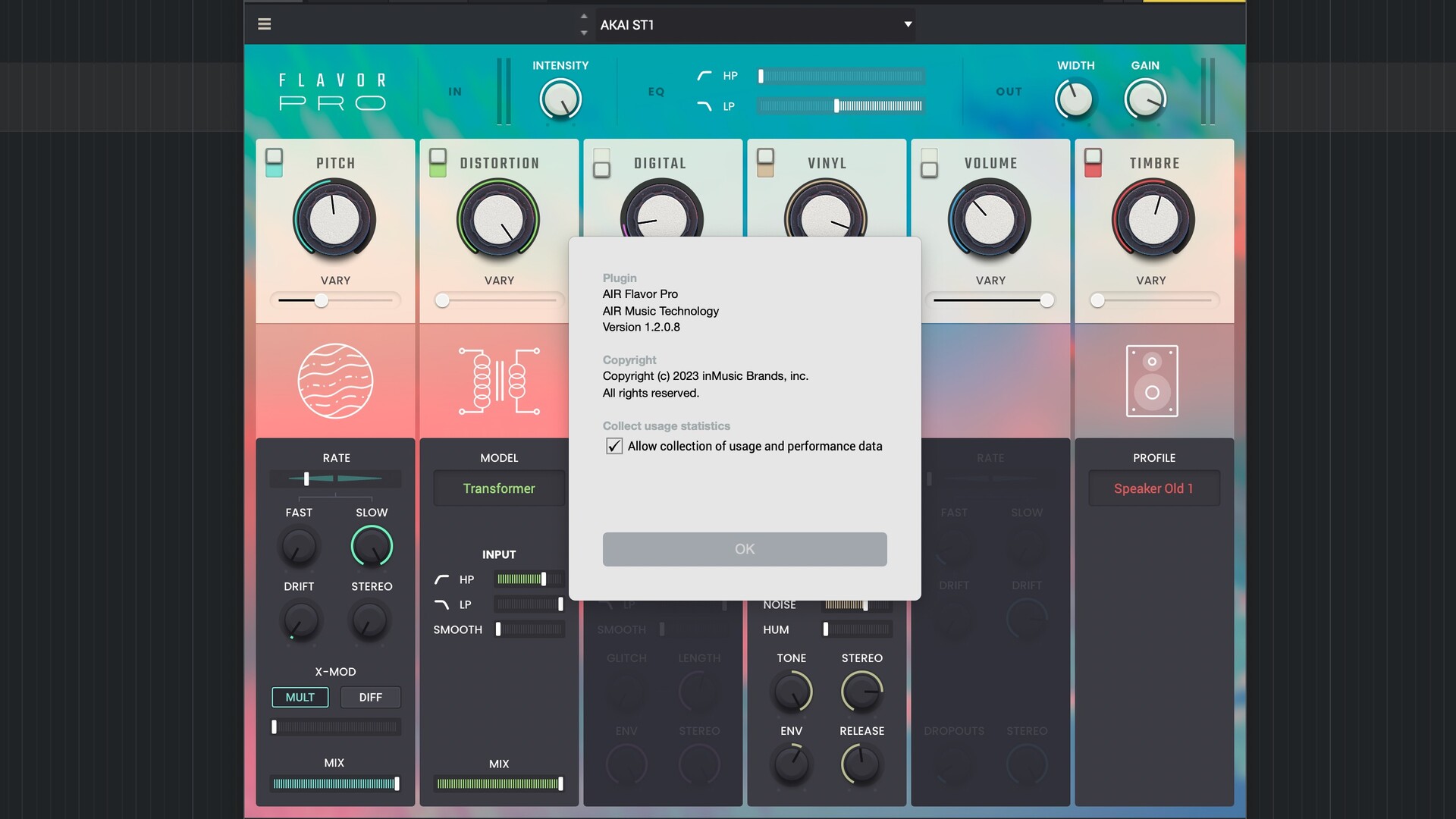The image size is (1456, 819).
Task: Click the transformer distortion icon
Action: click(499, 381)
